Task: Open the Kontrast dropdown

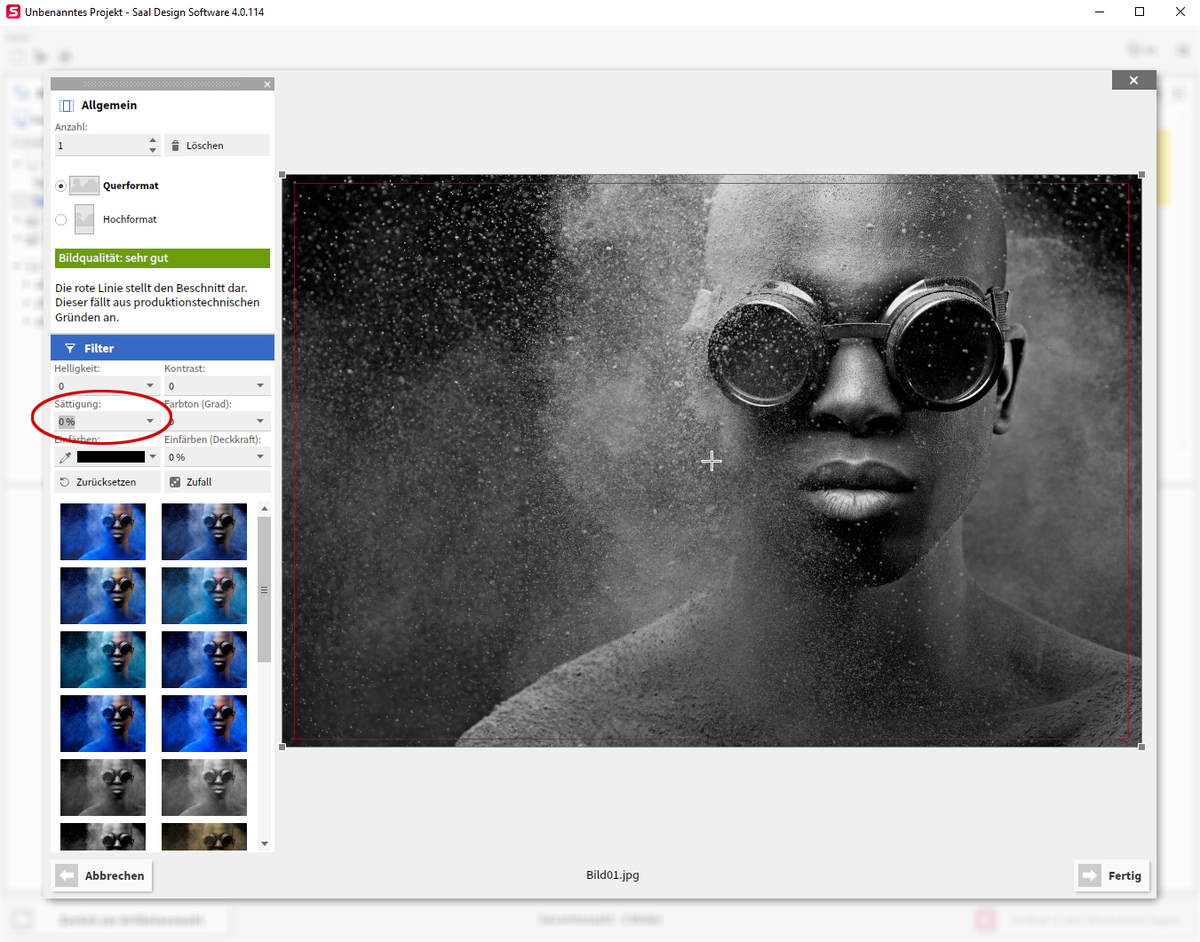Action: pyautogui.click(x=260, y=385)
